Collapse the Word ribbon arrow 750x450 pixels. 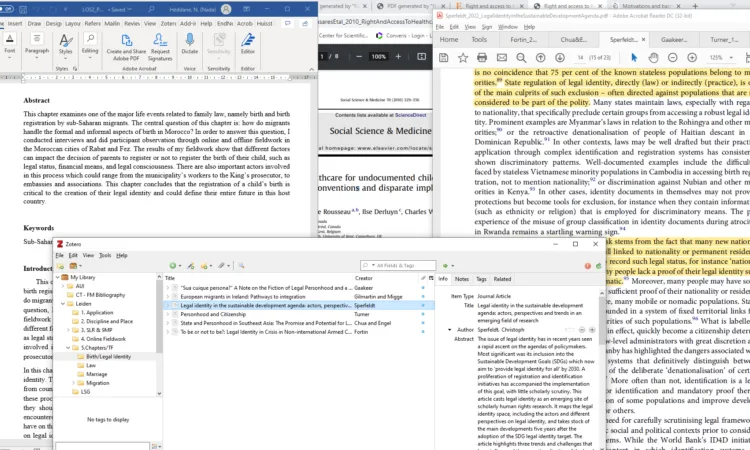pyautogui.click(x=311, y=69)
